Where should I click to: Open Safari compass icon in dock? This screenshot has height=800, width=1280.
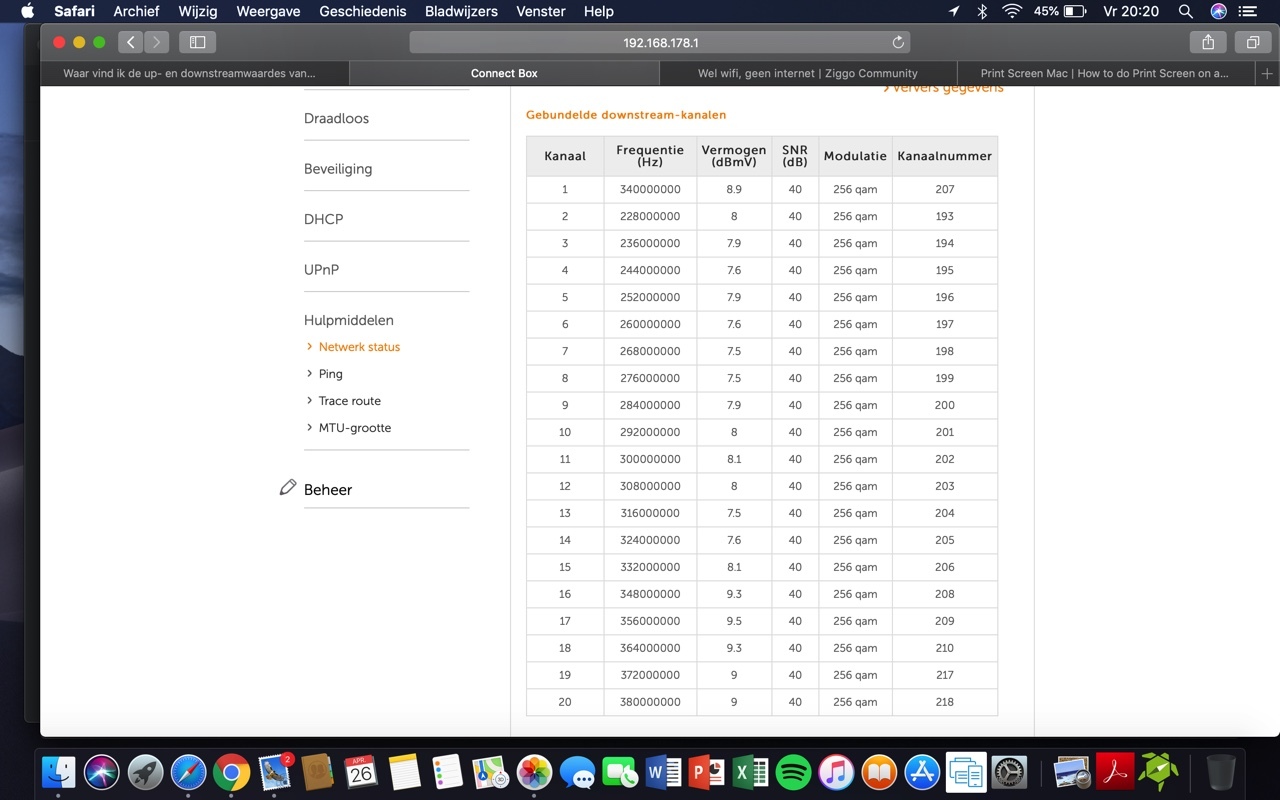click(x=189, y=772)
